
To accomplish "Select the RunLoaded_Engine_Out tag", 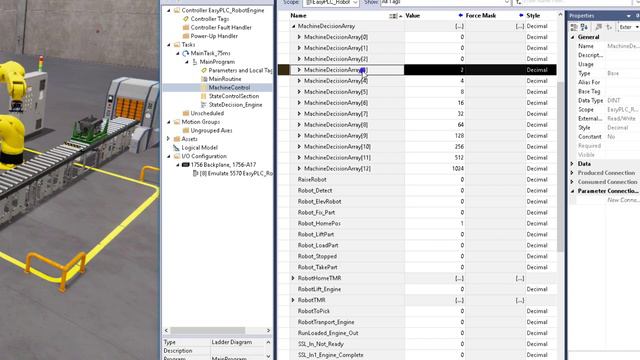I will pos(328,333).
